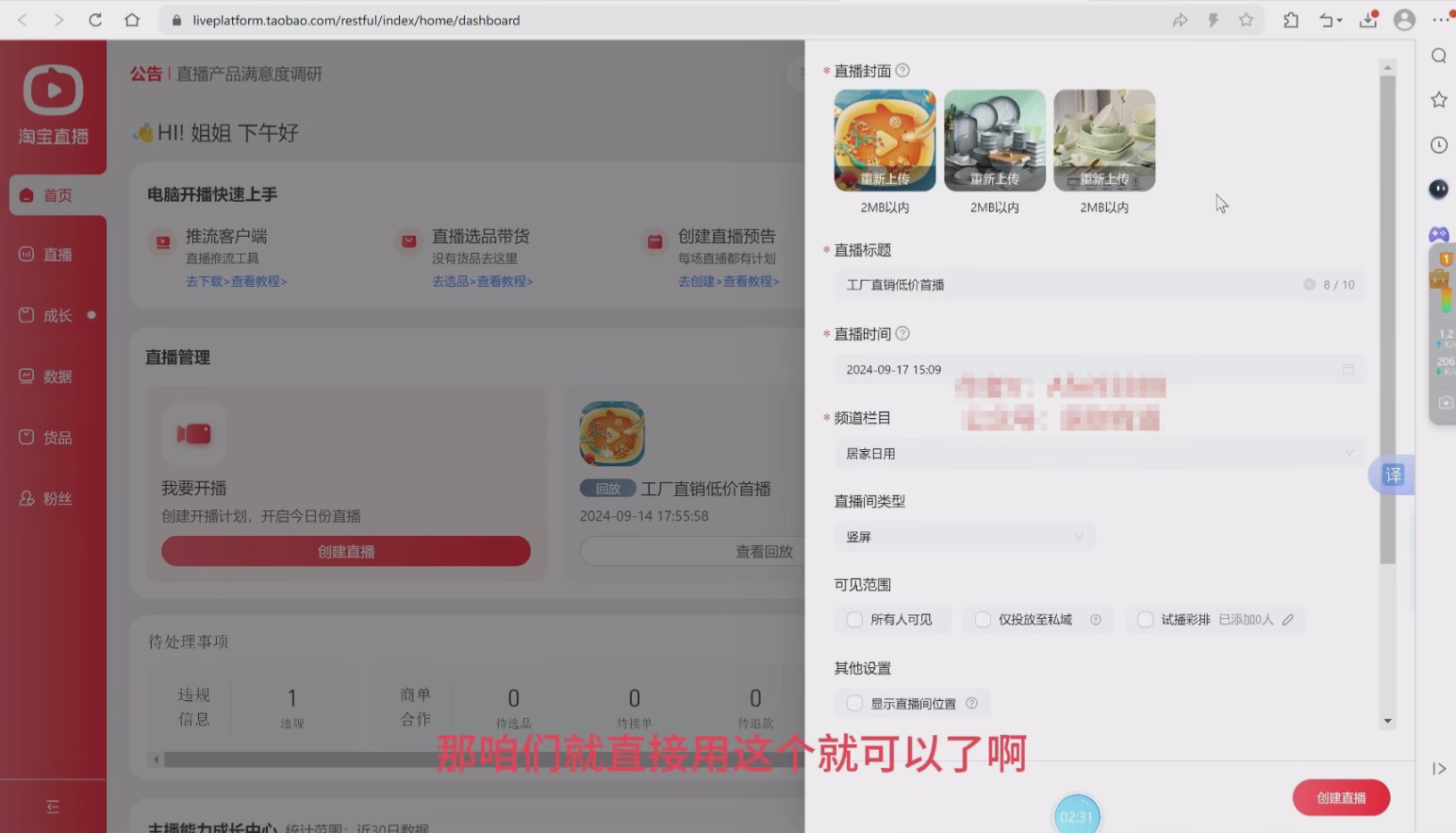Click help icon next to 直播时间
The height and width of the screenshot is (833, 1456).
coord(902,333)
